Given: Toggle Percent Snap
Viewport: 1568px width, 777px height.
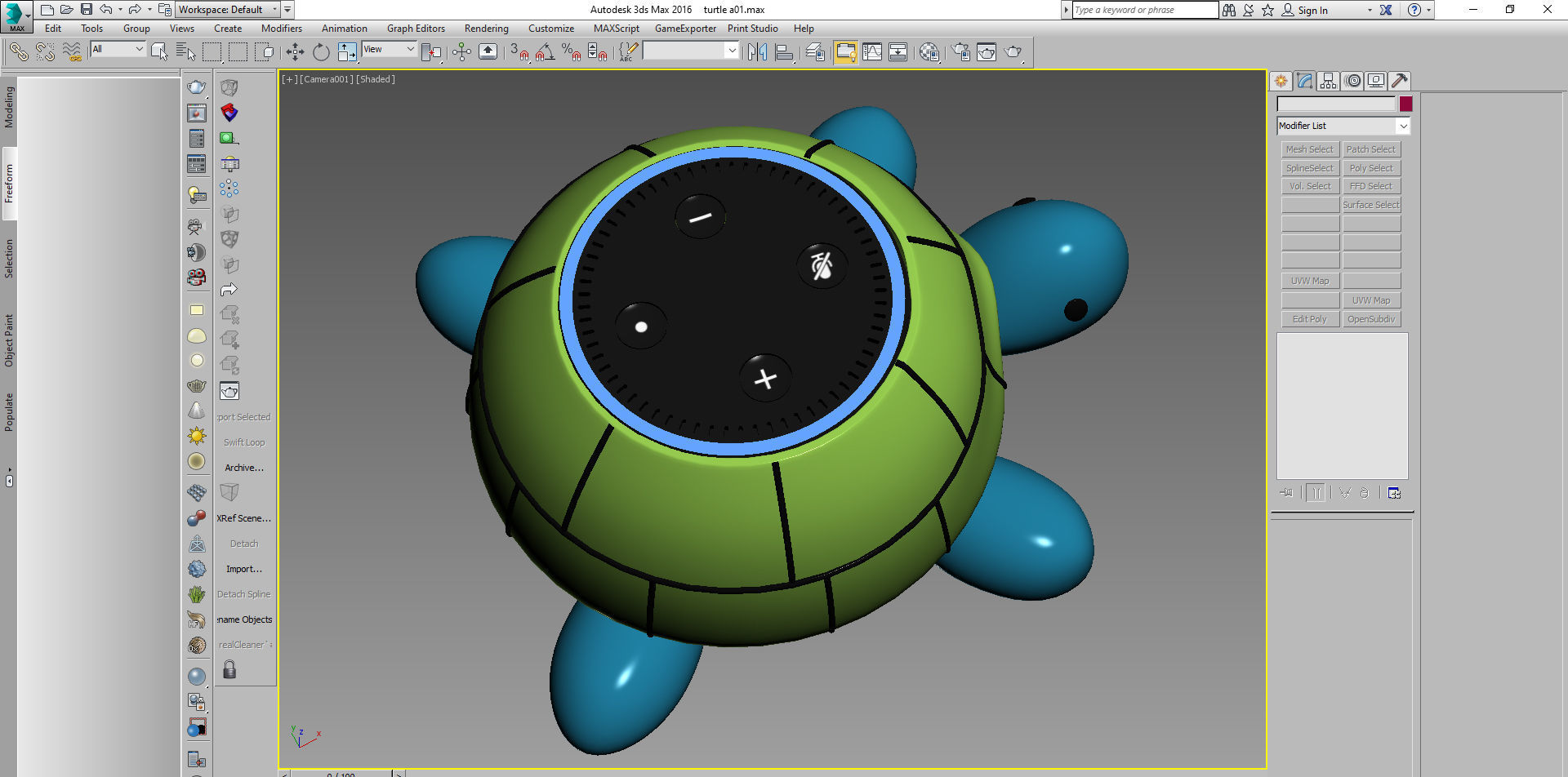Looking at the screenshot, I should [x=572, y=52].
